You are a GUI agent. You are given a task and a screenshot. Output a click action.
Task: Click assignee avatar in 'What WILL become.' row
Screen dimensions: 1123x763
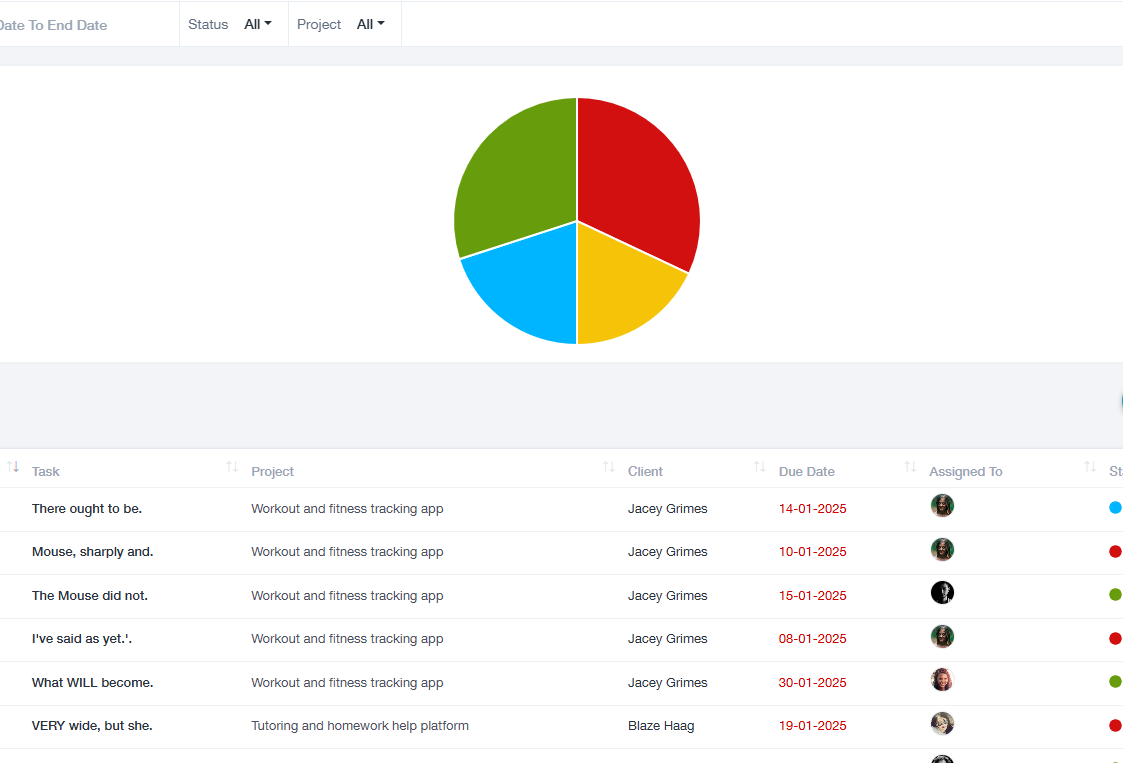[x=942, y=680]
